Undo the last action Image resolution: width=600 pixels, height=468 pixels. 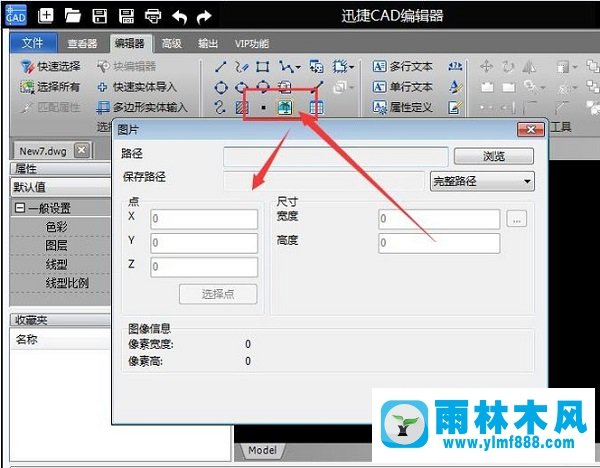[x=179, y=16]
